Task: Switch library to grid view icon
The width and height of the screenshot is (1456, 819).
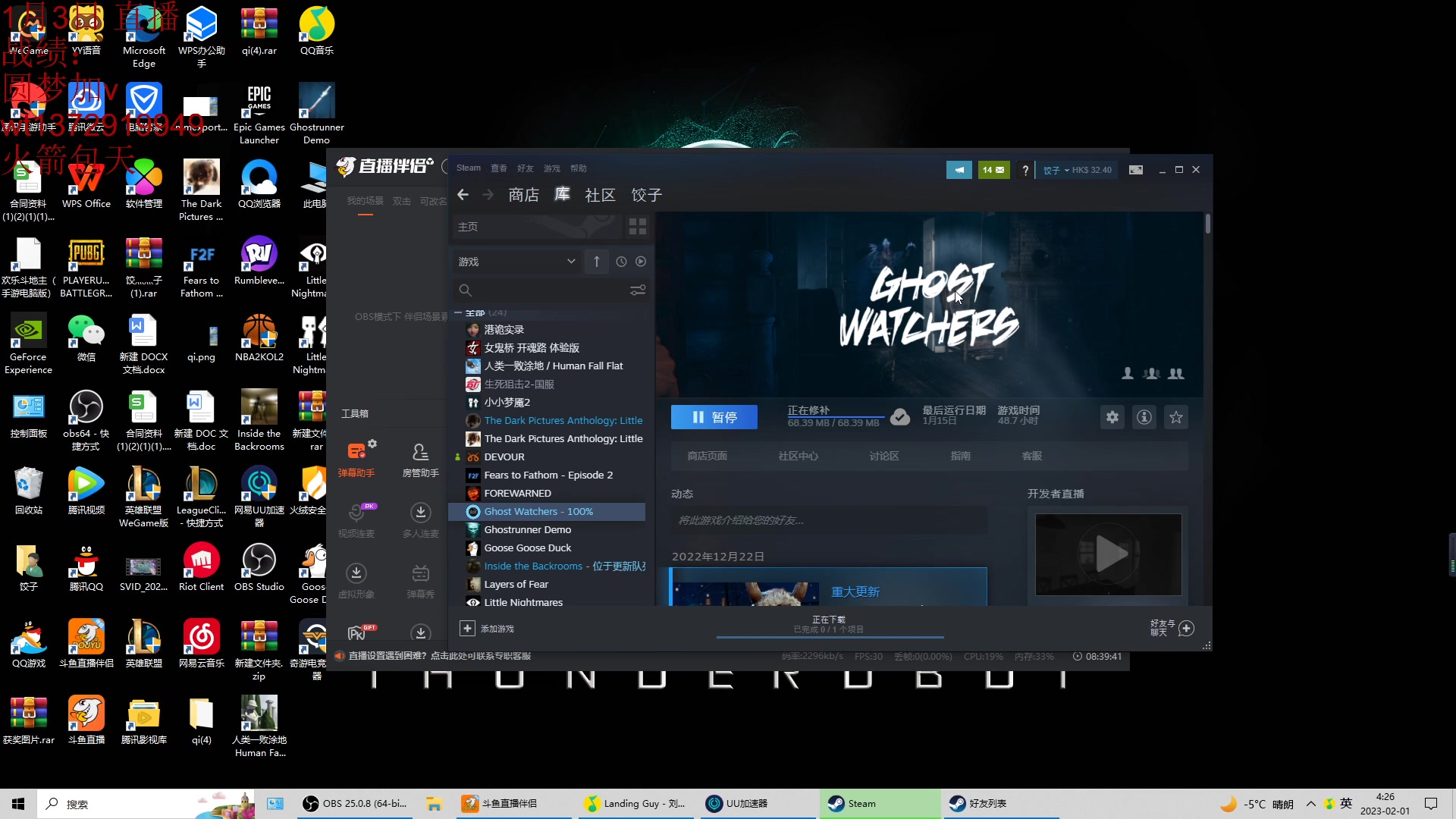Action: point(637,227)
